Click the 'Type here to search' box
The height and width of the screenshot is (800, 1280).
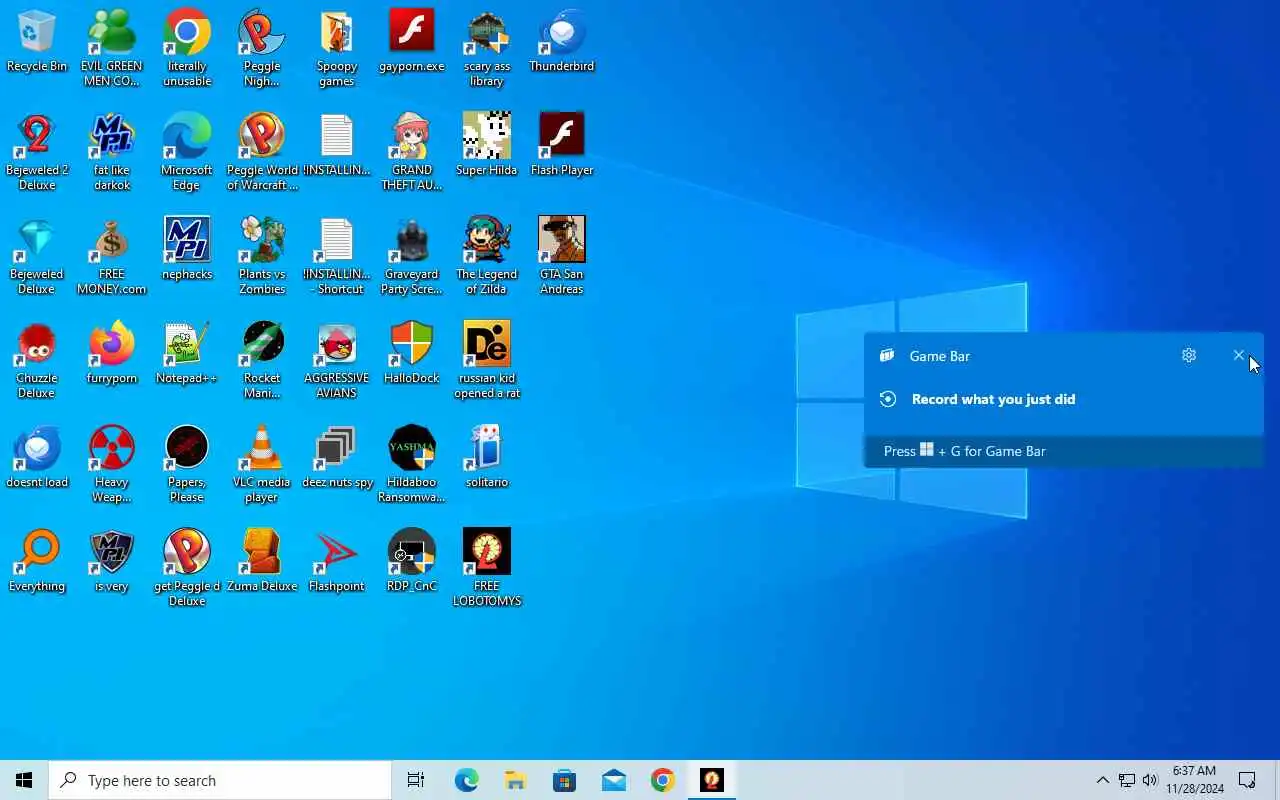(x=220, y=780)
